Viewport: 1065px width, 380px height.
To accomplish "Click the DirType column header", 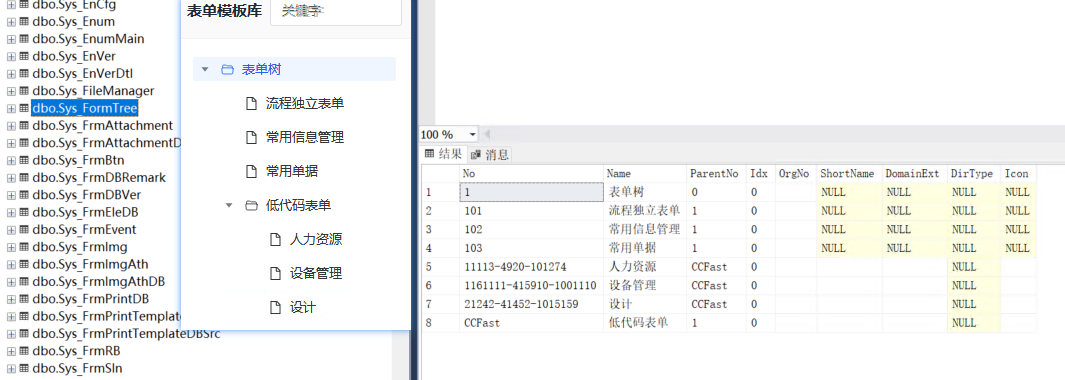I will tap(973, 173).
